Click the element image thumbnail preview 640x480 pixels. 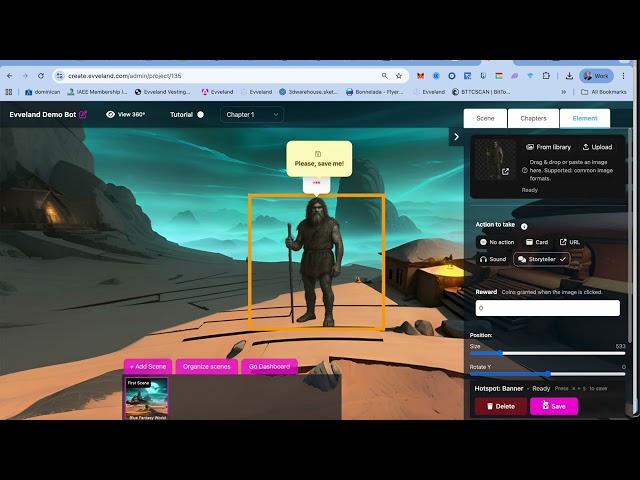(x=495, y=159)
